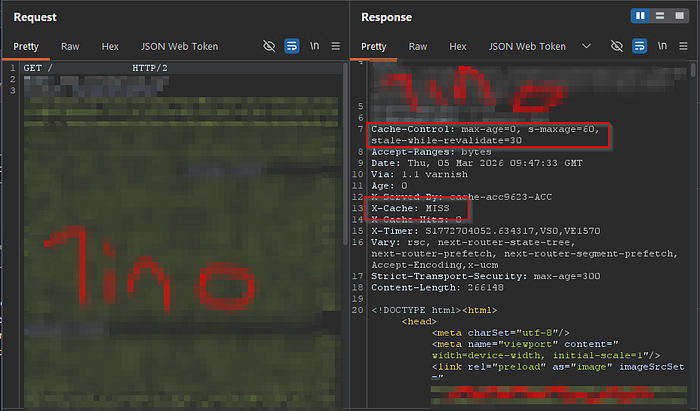Click the 'Content-Length: 266148' header
The width and height of the screenshot is (700, 411).
[x=438, y=287]
